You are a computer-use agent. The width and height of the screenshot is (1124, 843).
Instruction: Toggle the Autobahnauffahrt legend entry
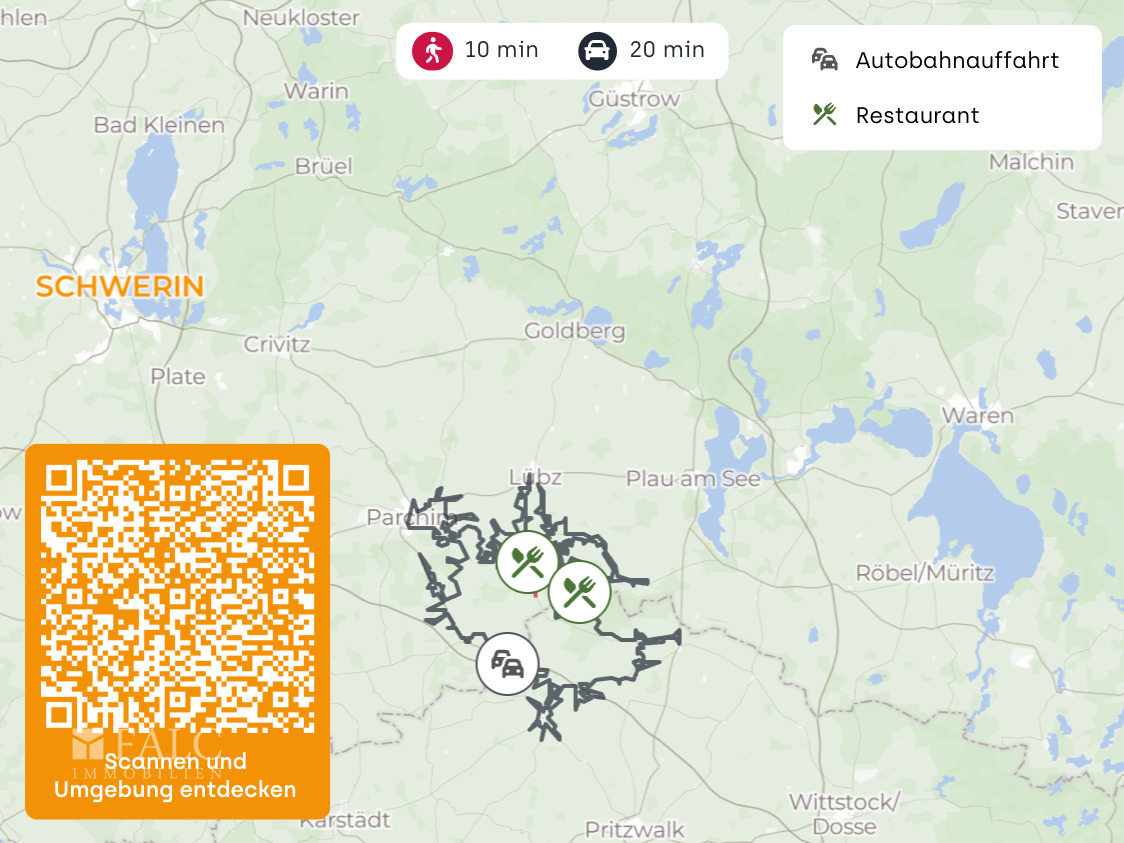[x=935, y=60]
